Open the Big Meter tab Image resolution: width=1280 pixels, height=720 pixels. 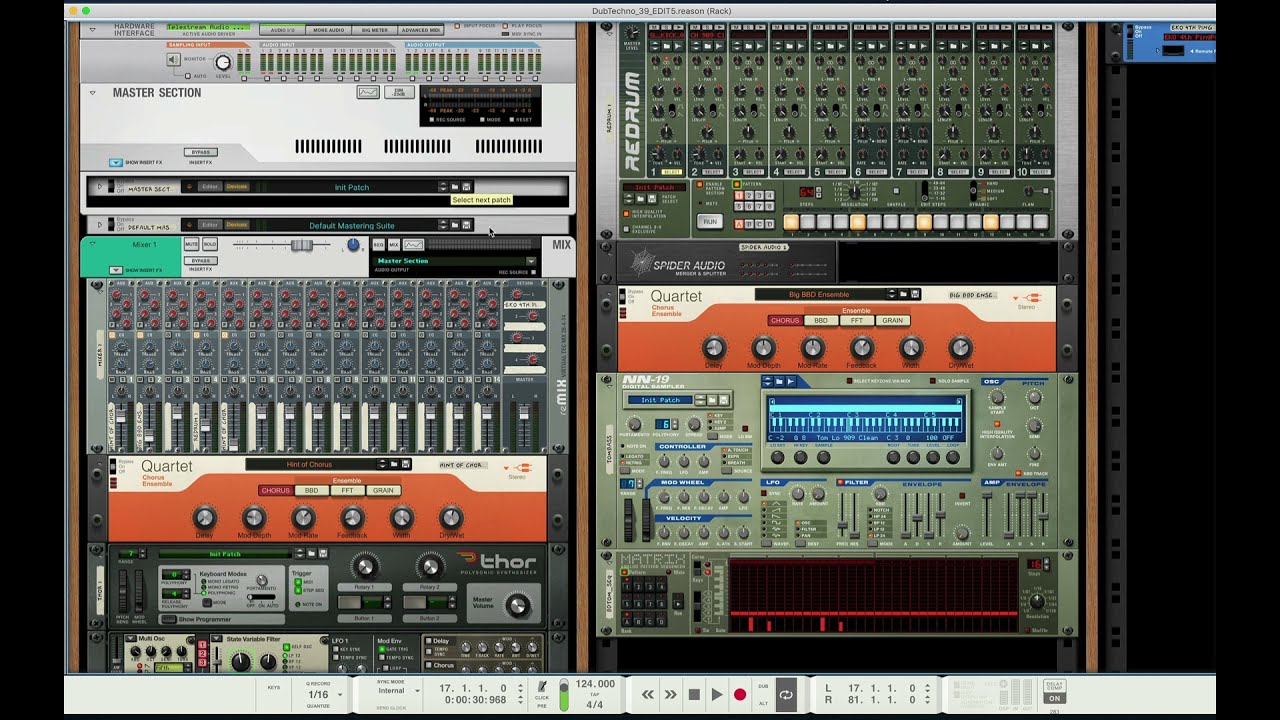pos(374,30)
